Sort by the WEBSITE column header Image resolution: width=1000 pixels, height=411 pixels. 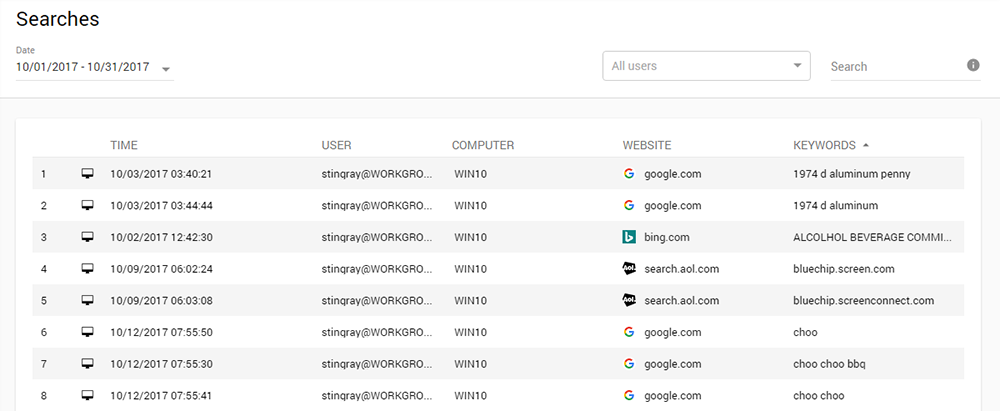[646, 145]
